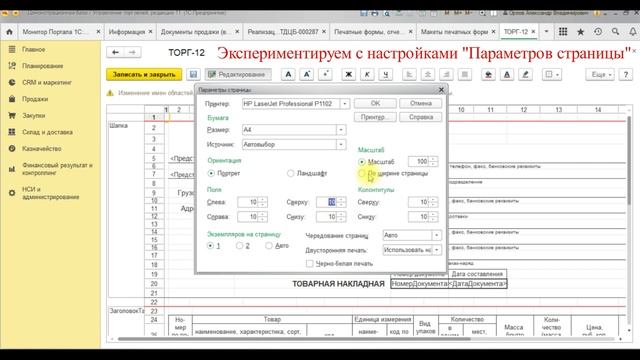The width and height of the screenshot is (640, 360).
Task: Go back with the left arrow
Action: (116, 52)
